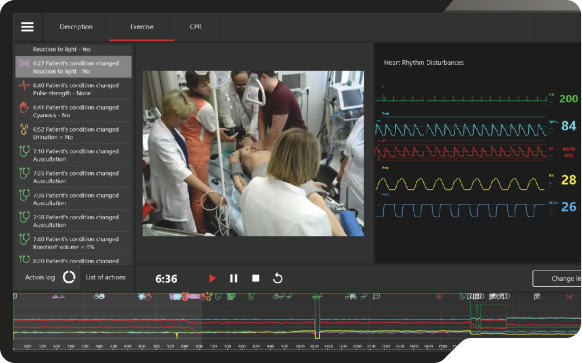Image resolution: width=582 pixels, height=363 pixels.
Task: Select the 7:40 Korotkoff volume entry
Action: click(73, 242)
